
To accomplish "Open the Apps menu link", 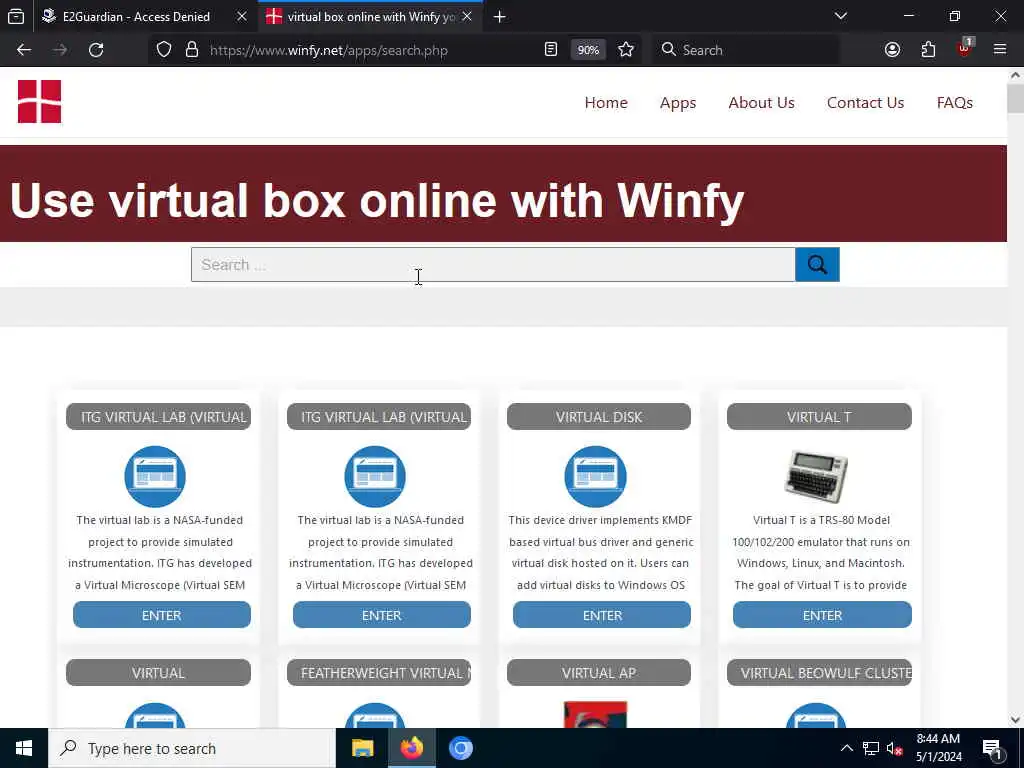I will [678, 103].
